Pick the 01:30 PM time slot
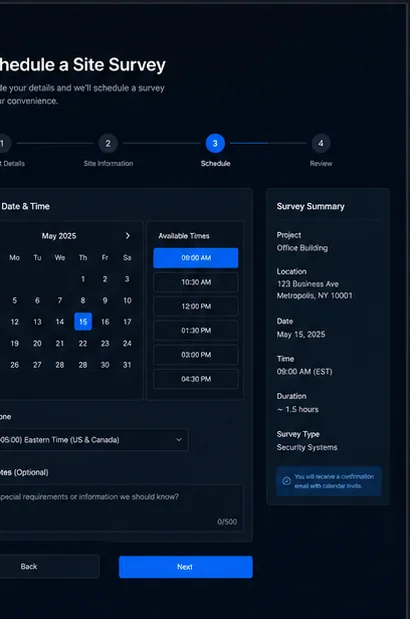Viewport: 410px width, 619px height. point(196,330)
